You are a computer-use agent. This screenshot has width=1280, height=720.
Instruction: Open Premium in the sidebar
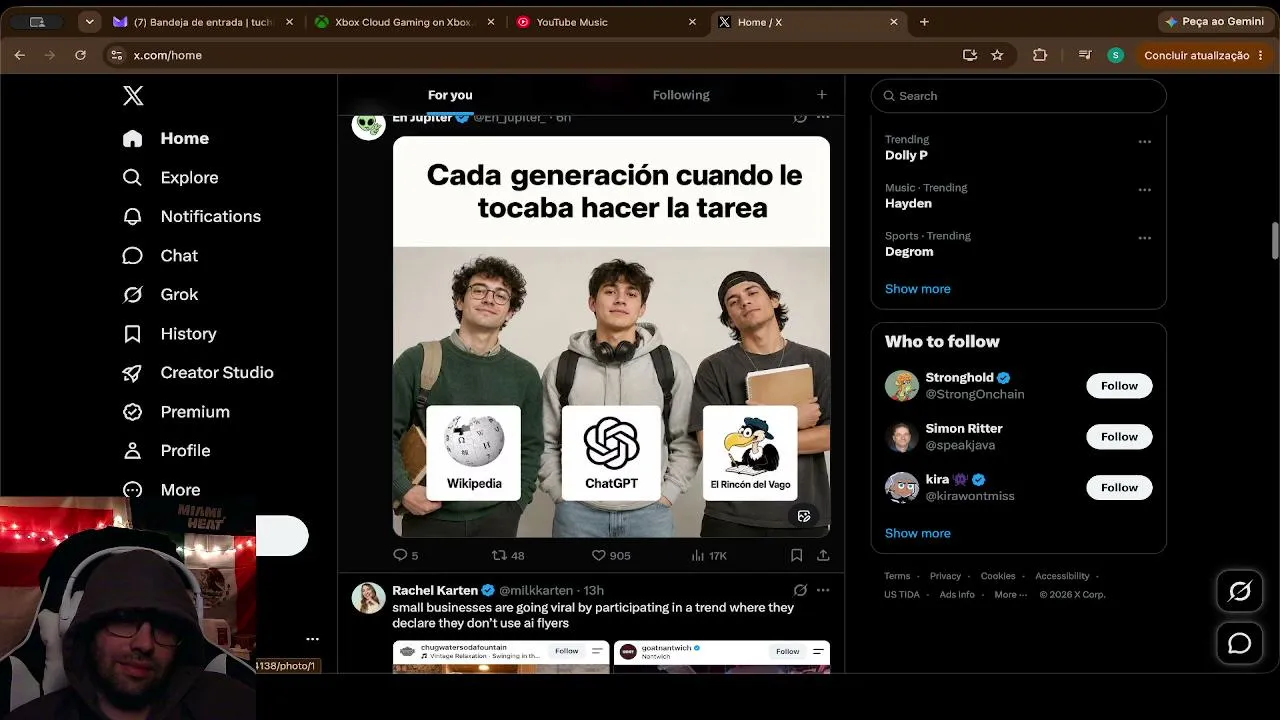click(x=176, y=412)
